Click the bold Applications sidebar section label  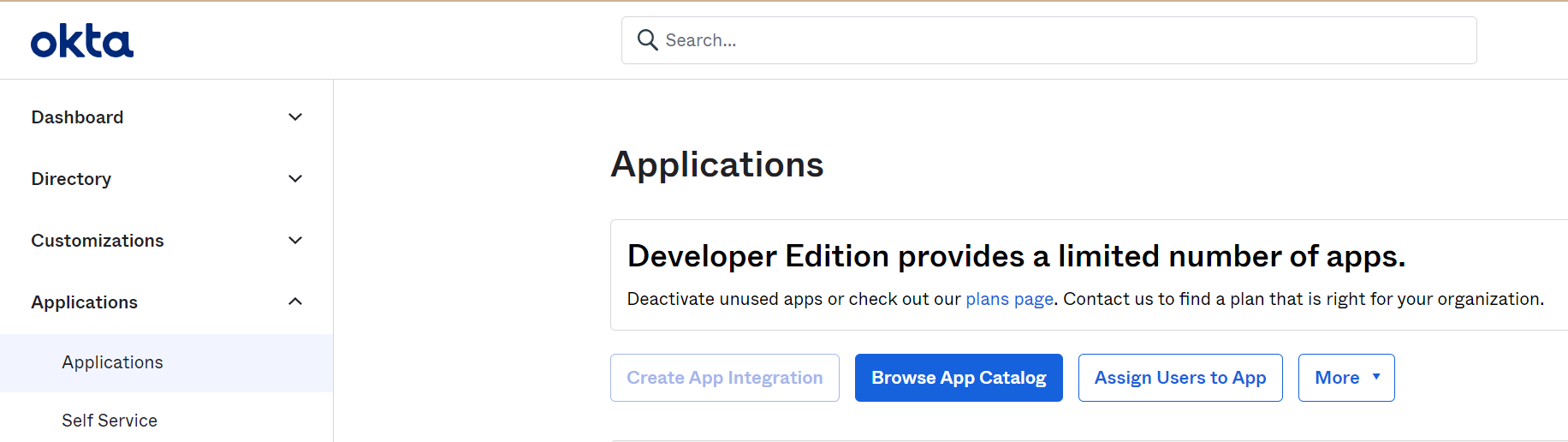[84, 302]
